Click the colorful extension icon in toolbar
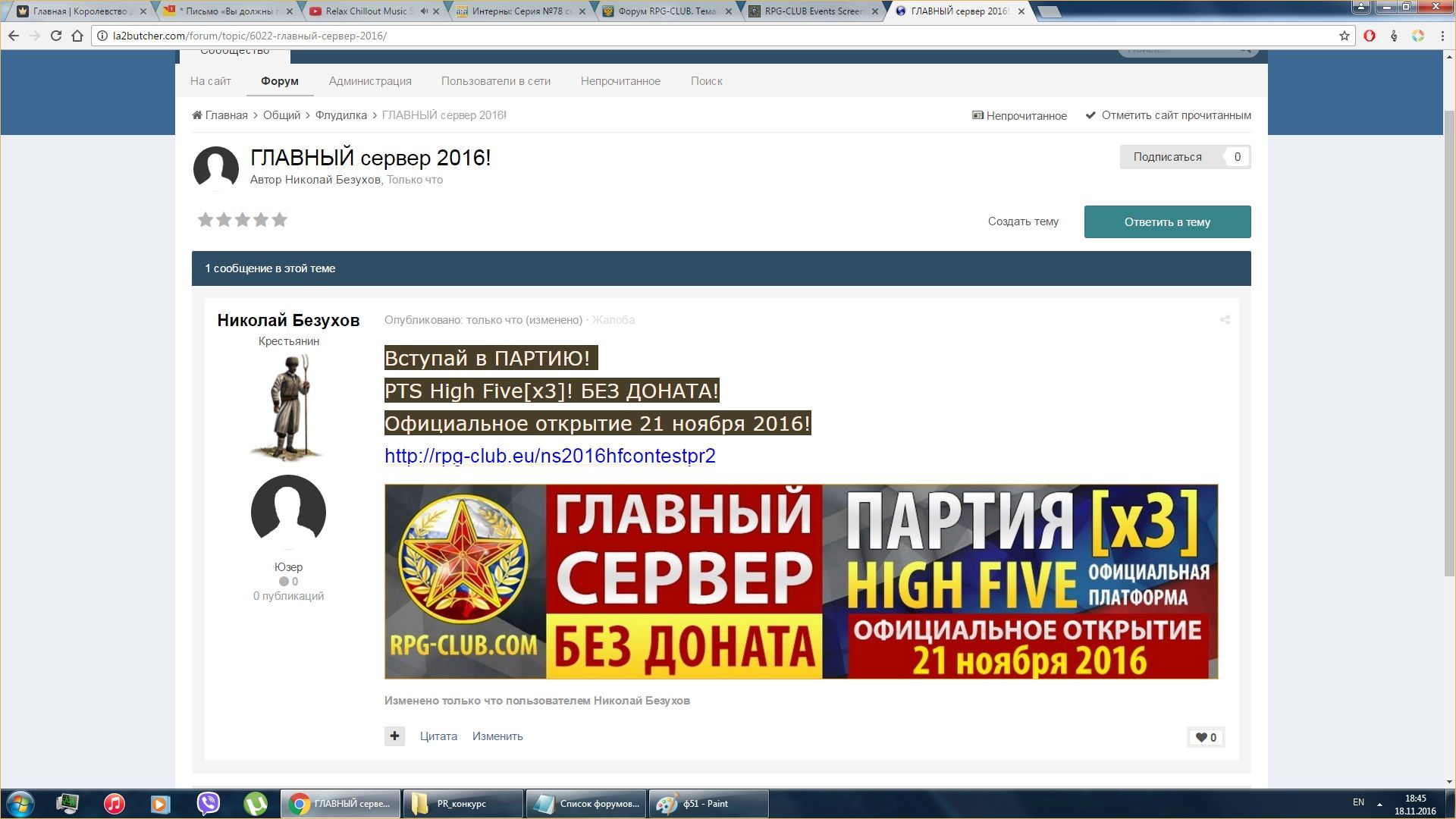Screen dimensions: 1456x819 [x=1418, y=36]
